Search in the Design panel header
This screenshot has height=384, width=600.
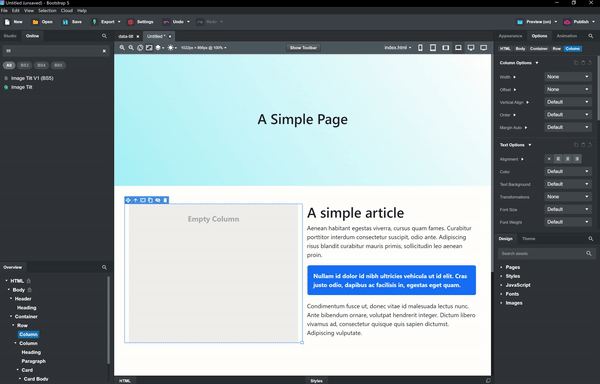(x=590, y=239)
